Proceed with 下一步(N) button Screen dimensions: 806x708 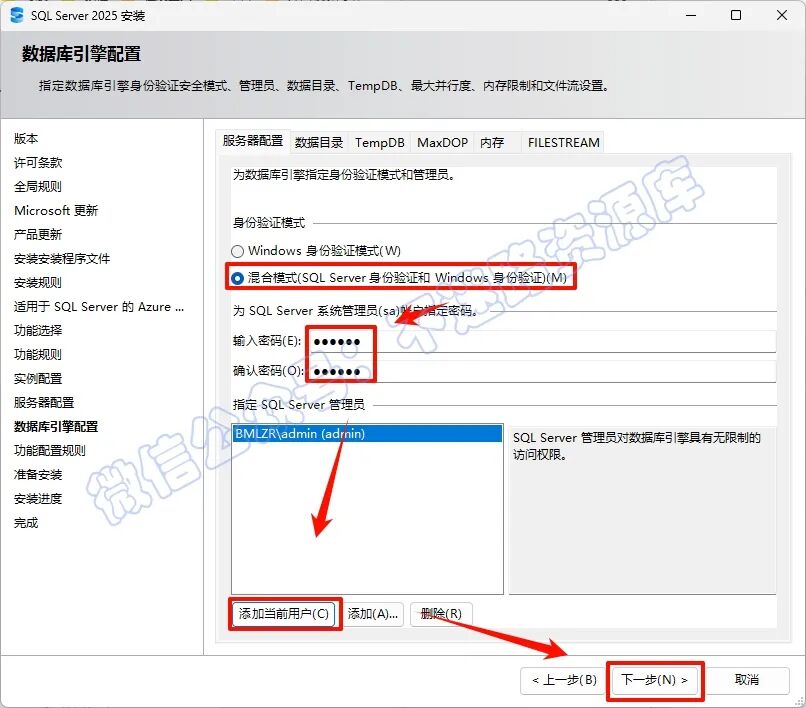[x=654, y=680]
